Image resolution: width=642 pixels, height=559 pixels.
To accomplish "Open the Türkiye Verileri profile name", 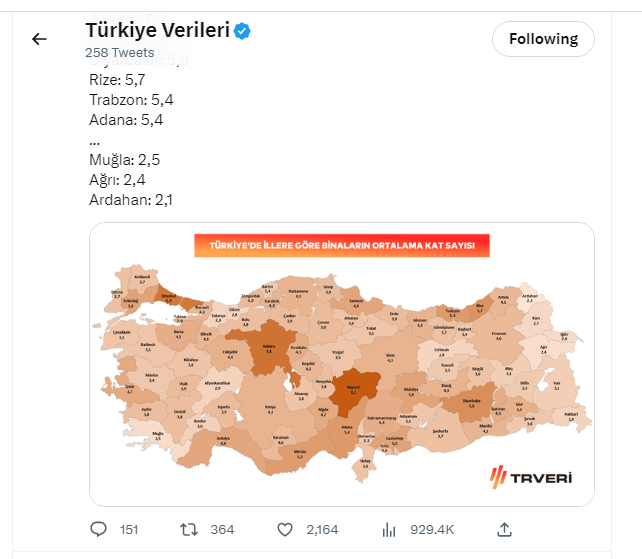I will (158, 31).
